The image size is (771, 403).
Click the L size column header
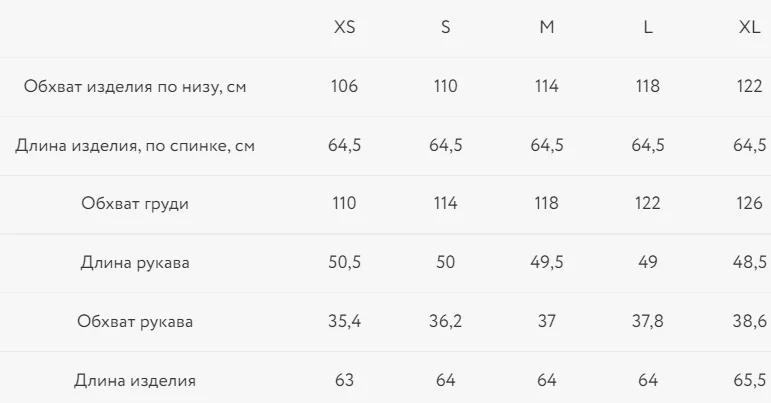point(648,27)
